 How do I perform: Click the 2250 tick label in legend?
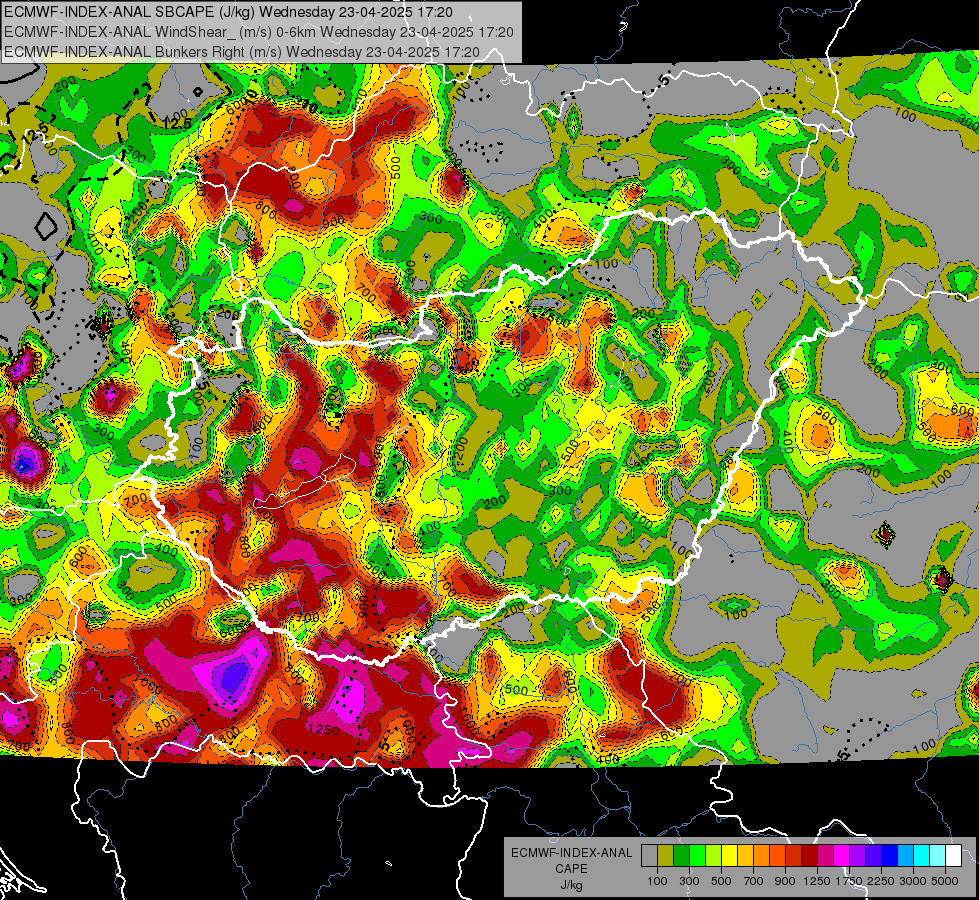pos(881,881)
